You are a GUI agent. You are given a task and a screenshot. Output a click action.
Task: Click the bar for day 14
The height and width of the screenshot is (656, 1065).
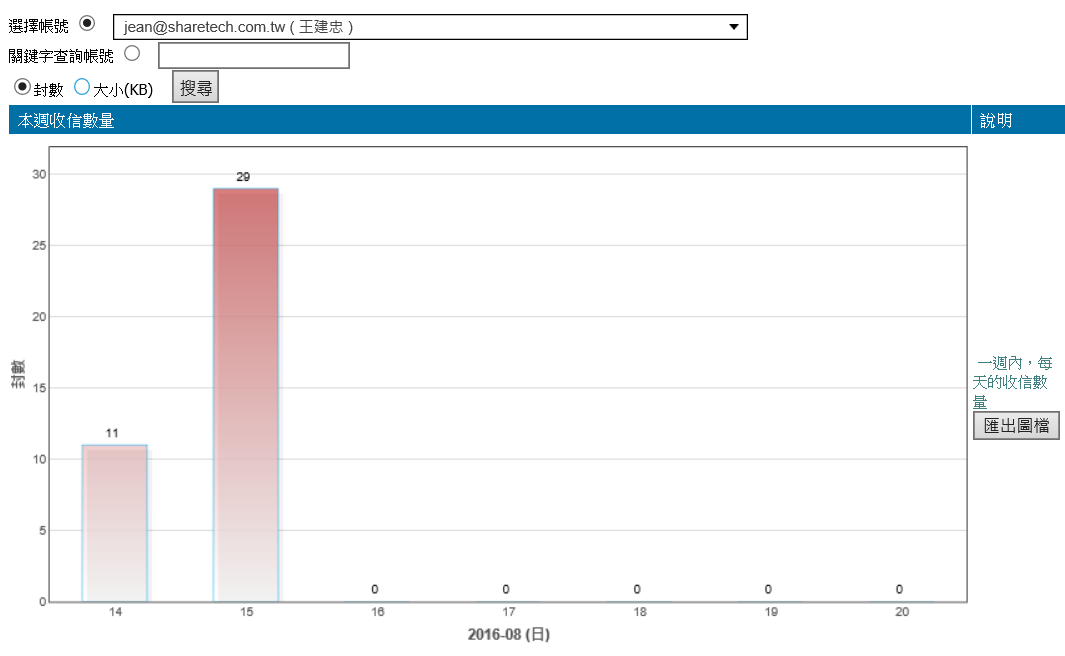[114, 523]
